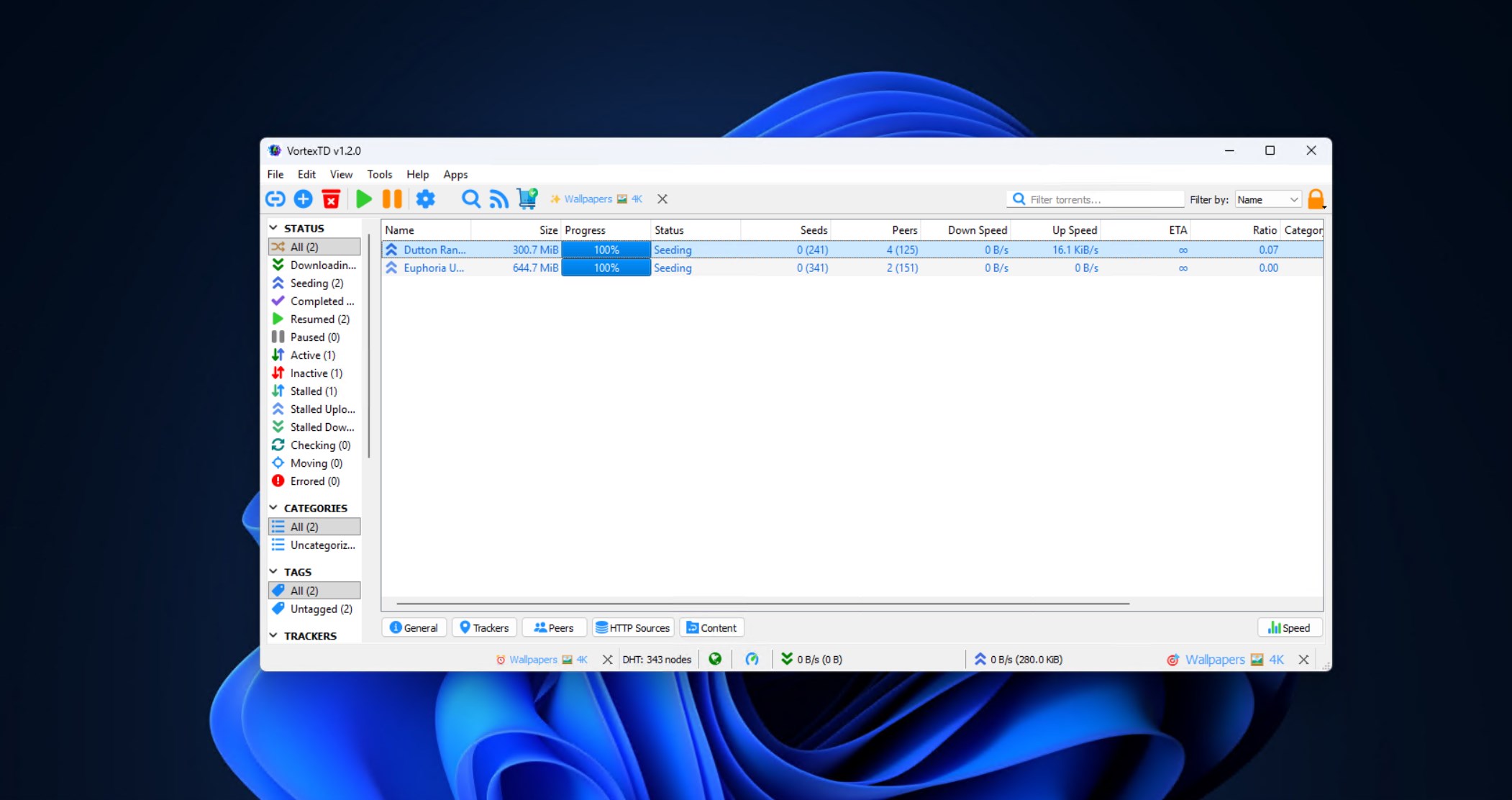Click the orange lock icon
Viewport: 1512px width, 800px height.
click(1316, 199)
